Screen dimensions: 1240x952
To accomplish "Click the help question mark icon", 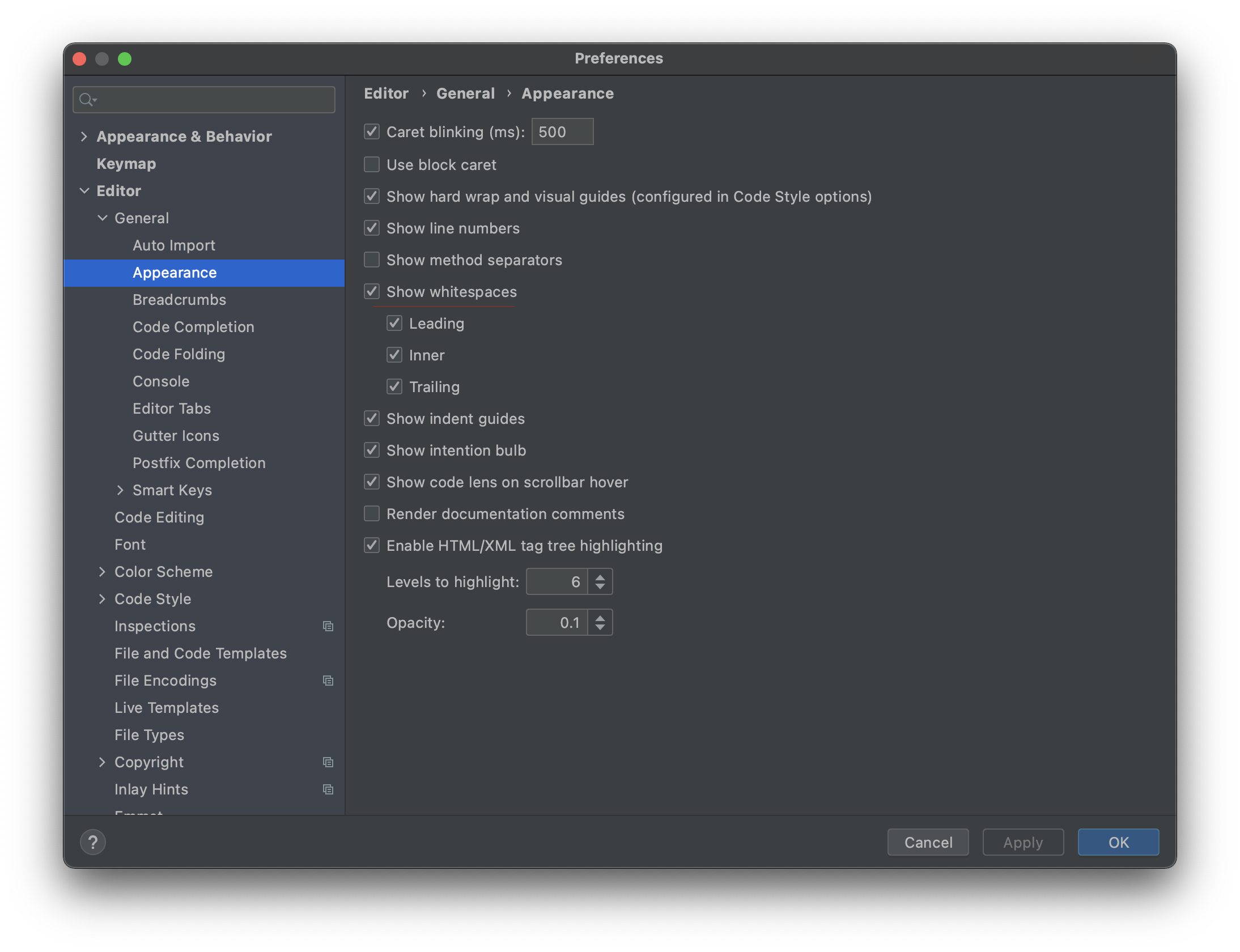I will point(93,842).
